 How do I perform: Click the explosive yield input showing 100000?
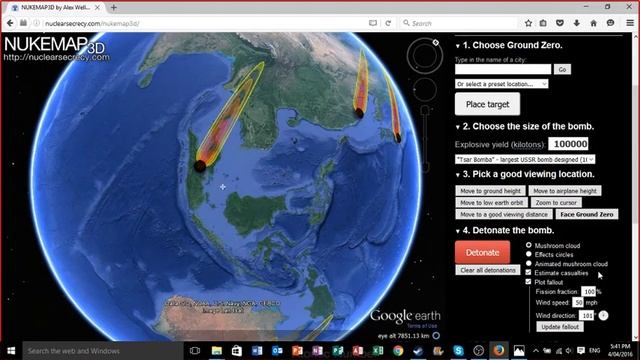(568, 144)
